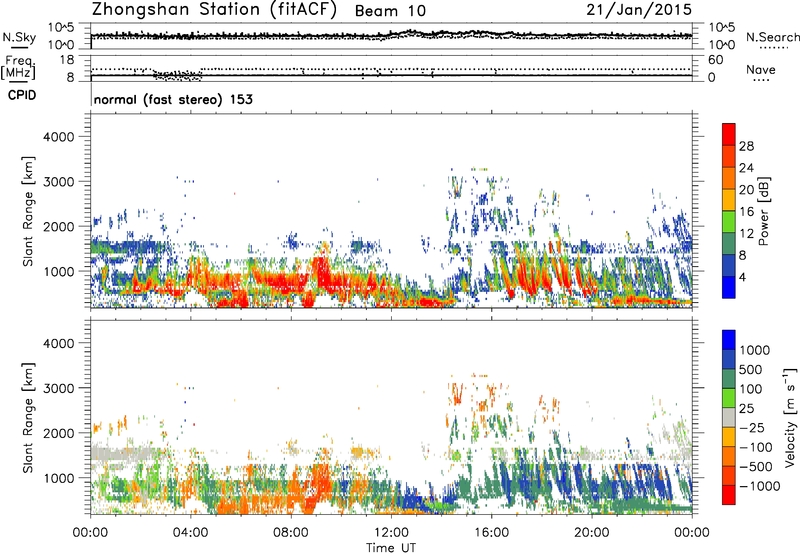Screen dimensions: 800x554
Task: Click the "16:00" time tick label
Action: (491, 533)
